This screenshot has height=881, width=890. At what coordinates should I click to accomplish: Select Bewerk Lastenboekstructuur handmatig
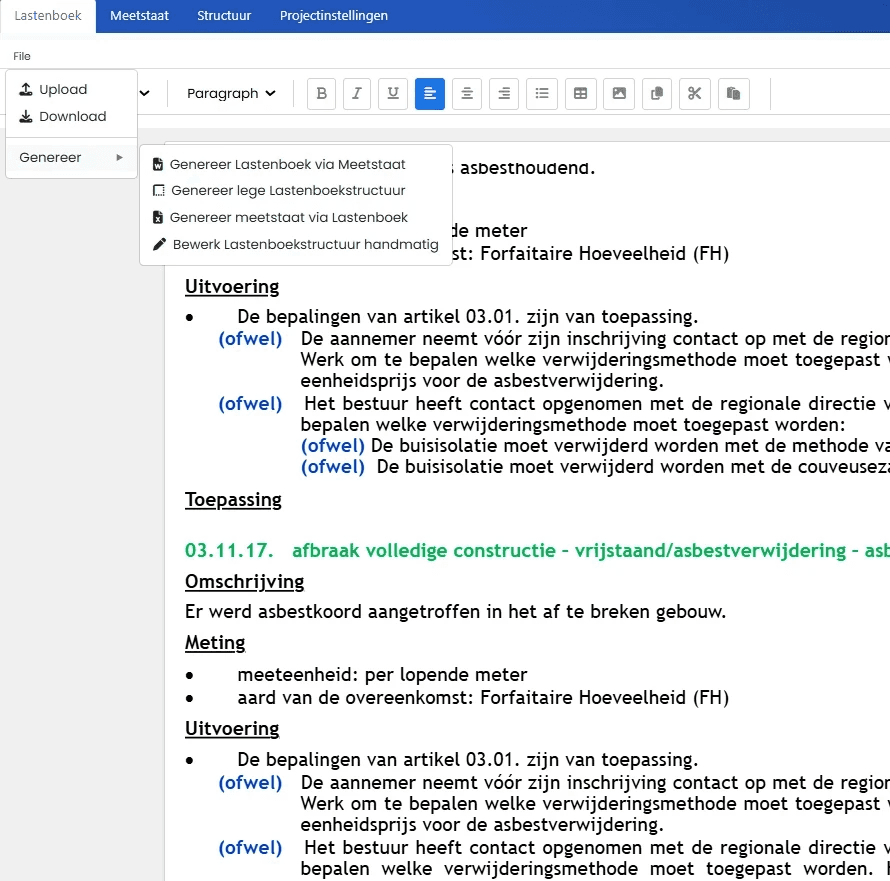pyautogui.click(x=296, y=244)
